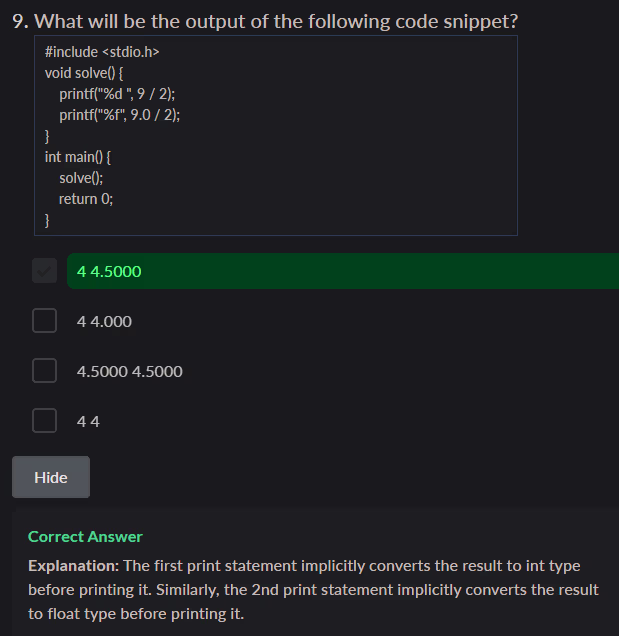619x636 pixels.
Task: Click the 'return 0;' code line
Action: [x=86, y=199]
